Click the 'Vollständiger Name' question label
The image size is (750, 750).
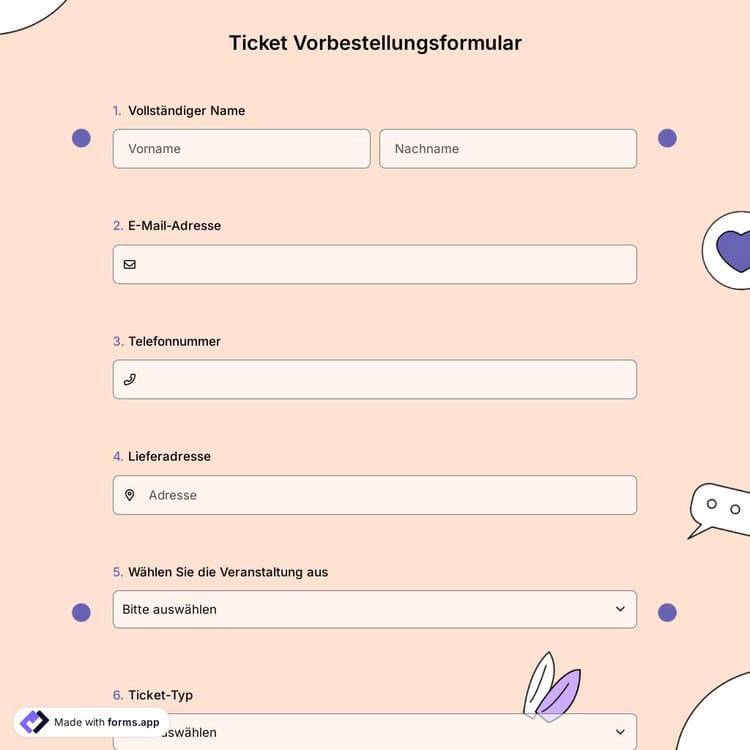coord(186,111)
